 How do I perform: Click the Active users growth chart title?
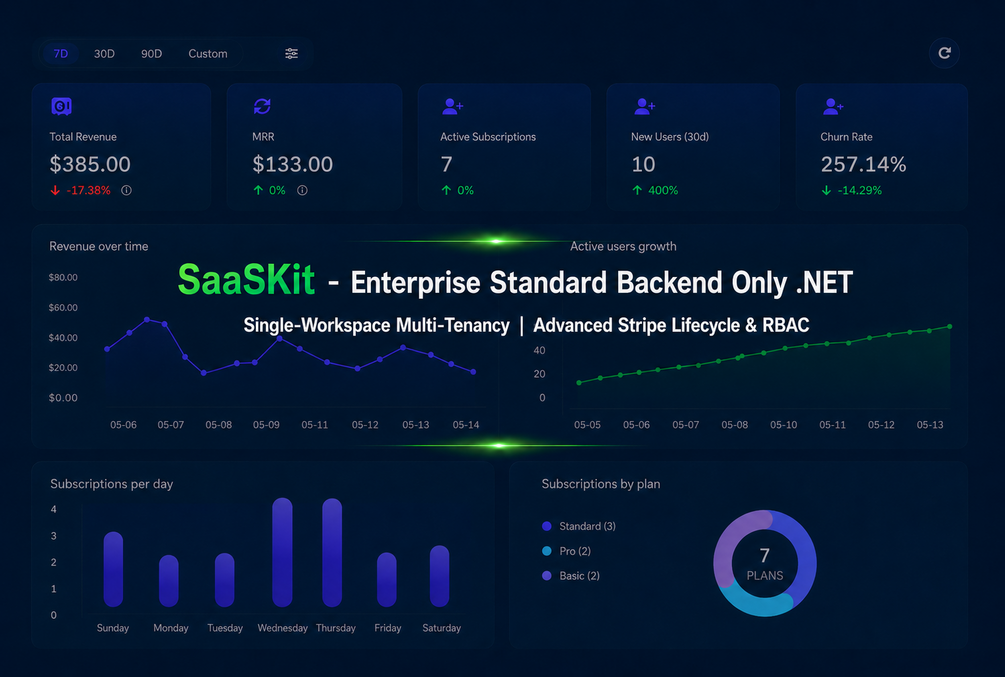pos(623,246)
